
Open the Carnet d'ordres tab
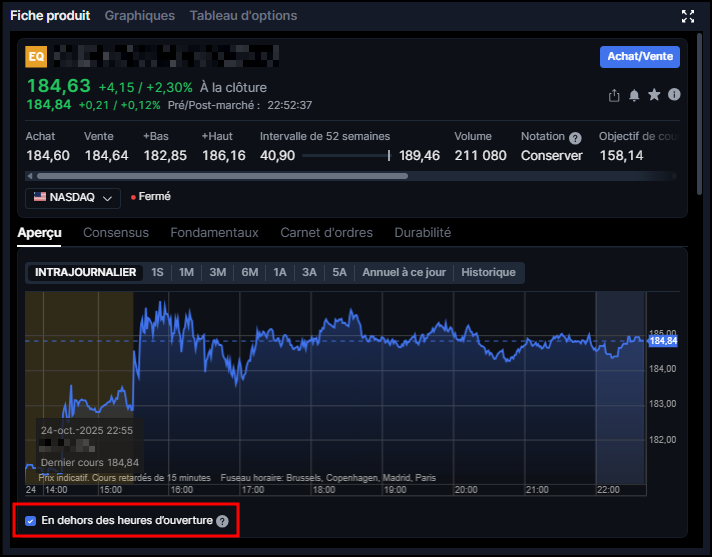click(x=326, y=233)
